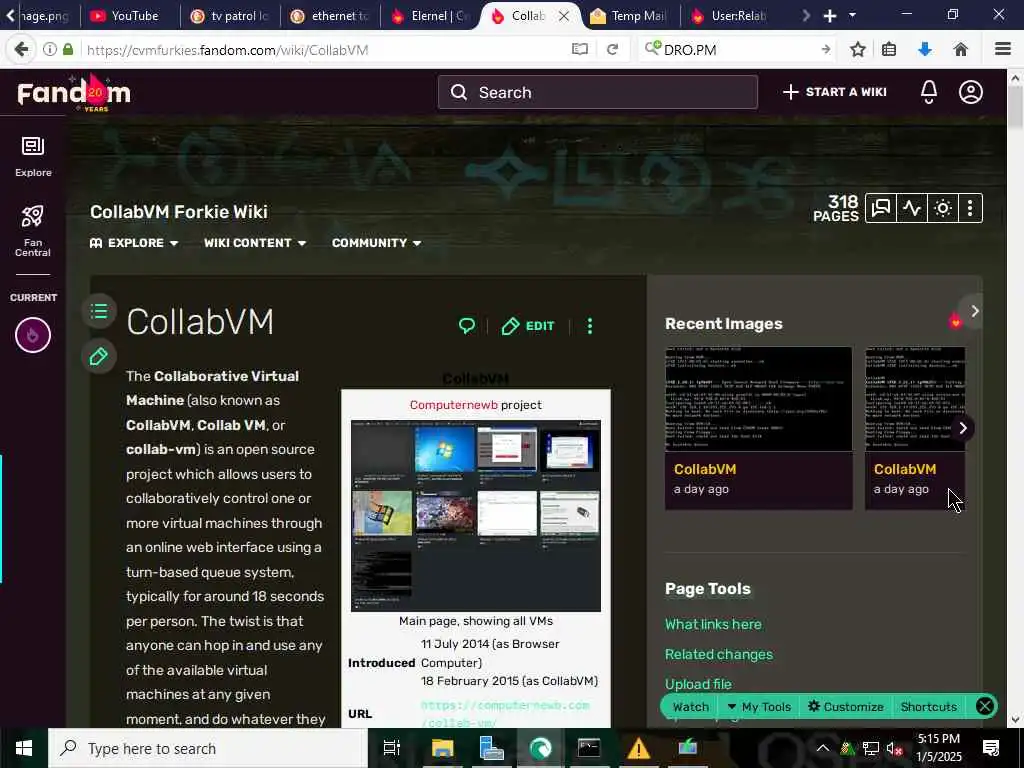Expand My Tools menu
The width and height of the screenshot is (1024, 768).
tap(758, 707)
